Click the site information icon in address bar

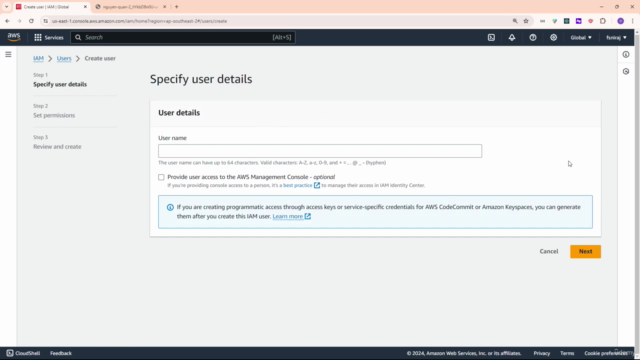pyautogui.click(x=46, y=21)
